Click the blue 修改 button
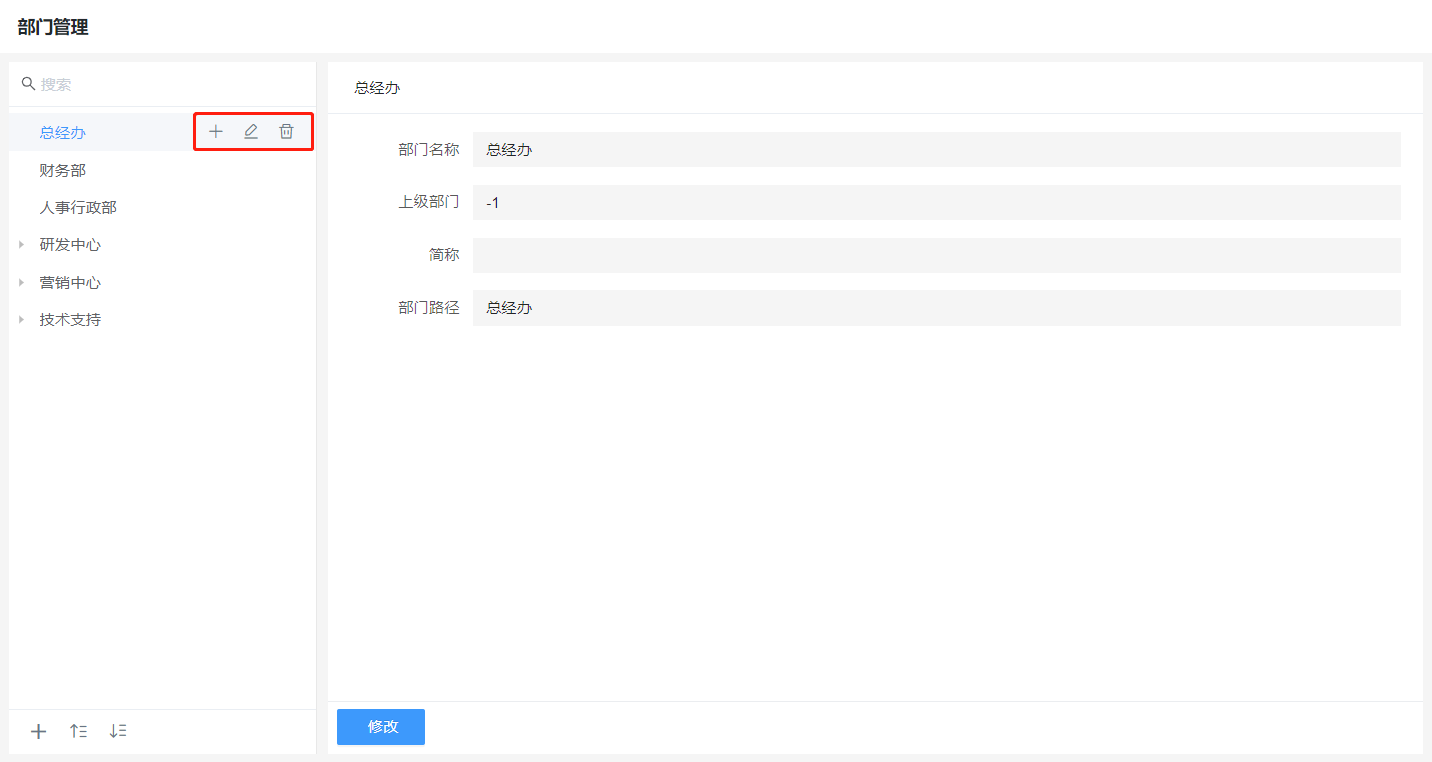The width and height of the screenshot is (1432, 762). [x=381, y=727]
